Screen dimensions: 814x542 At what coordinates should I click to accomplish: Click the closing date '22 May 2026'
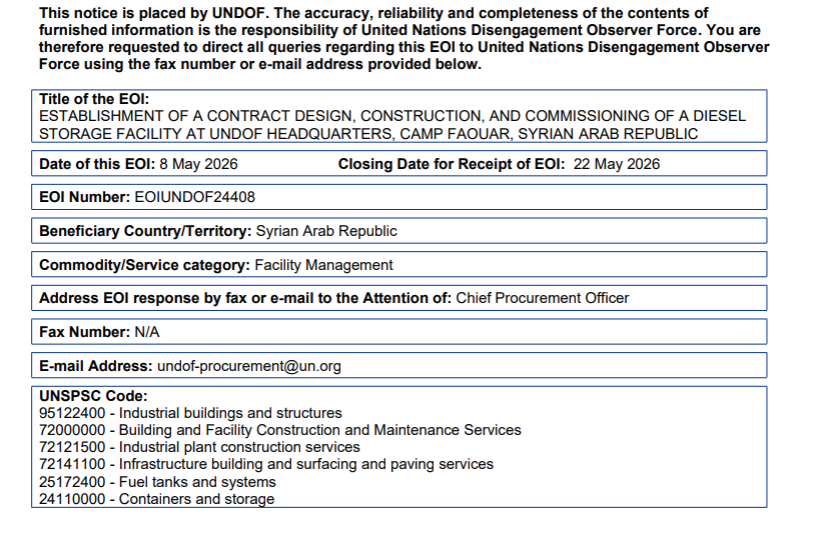[616, 164]
